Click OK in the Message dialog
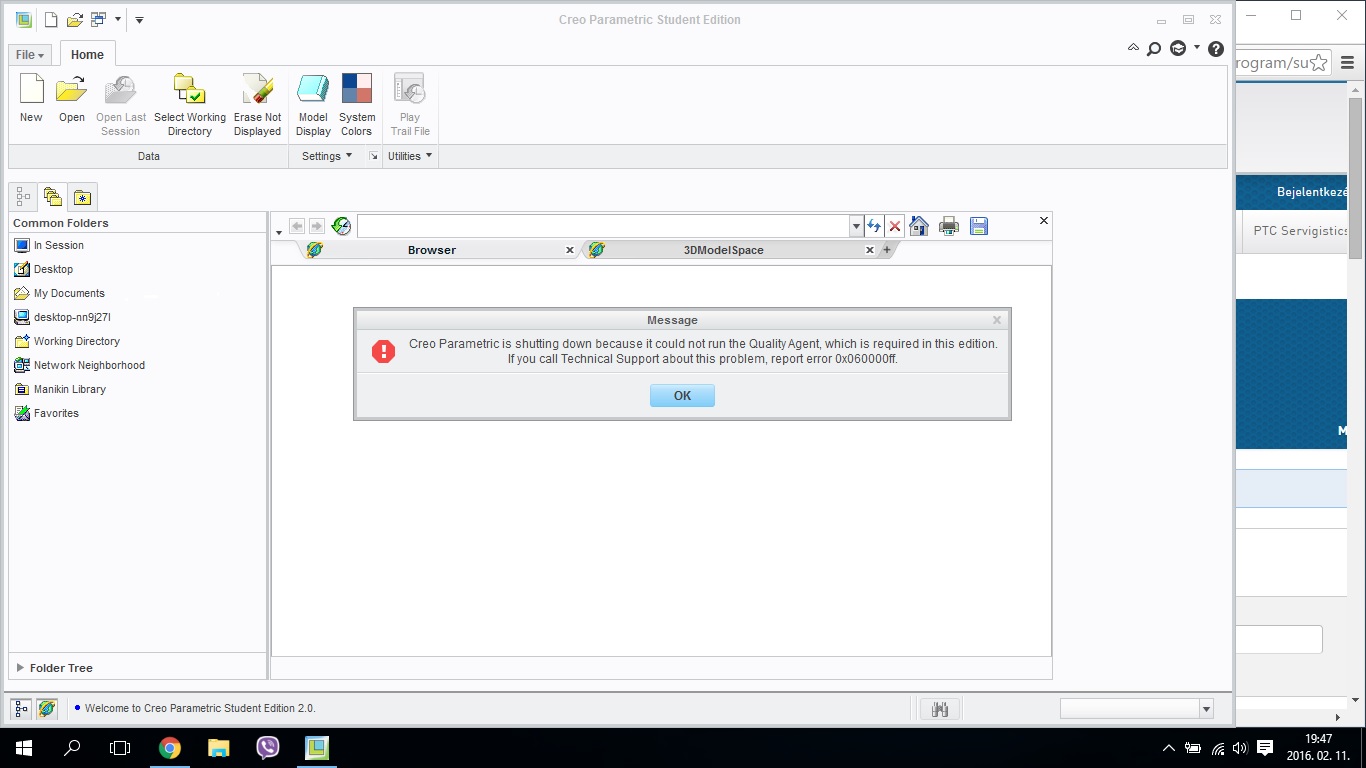The width and height of the screenshot is (1366, 768). (682, 396)
